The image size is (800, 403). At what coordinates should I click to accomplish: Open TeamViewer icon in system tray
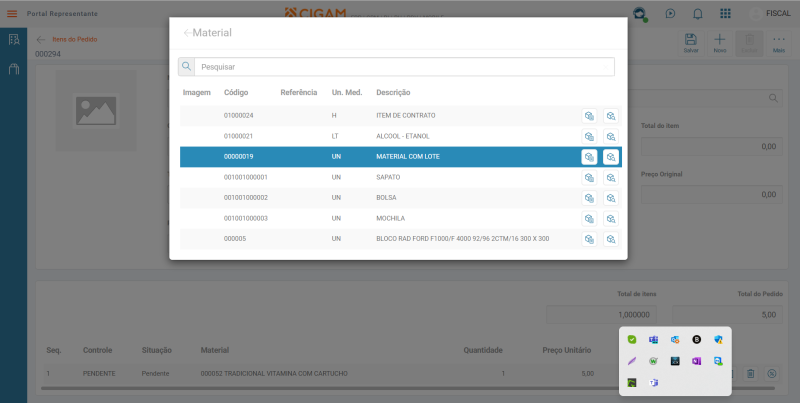(x=718, y=361)
